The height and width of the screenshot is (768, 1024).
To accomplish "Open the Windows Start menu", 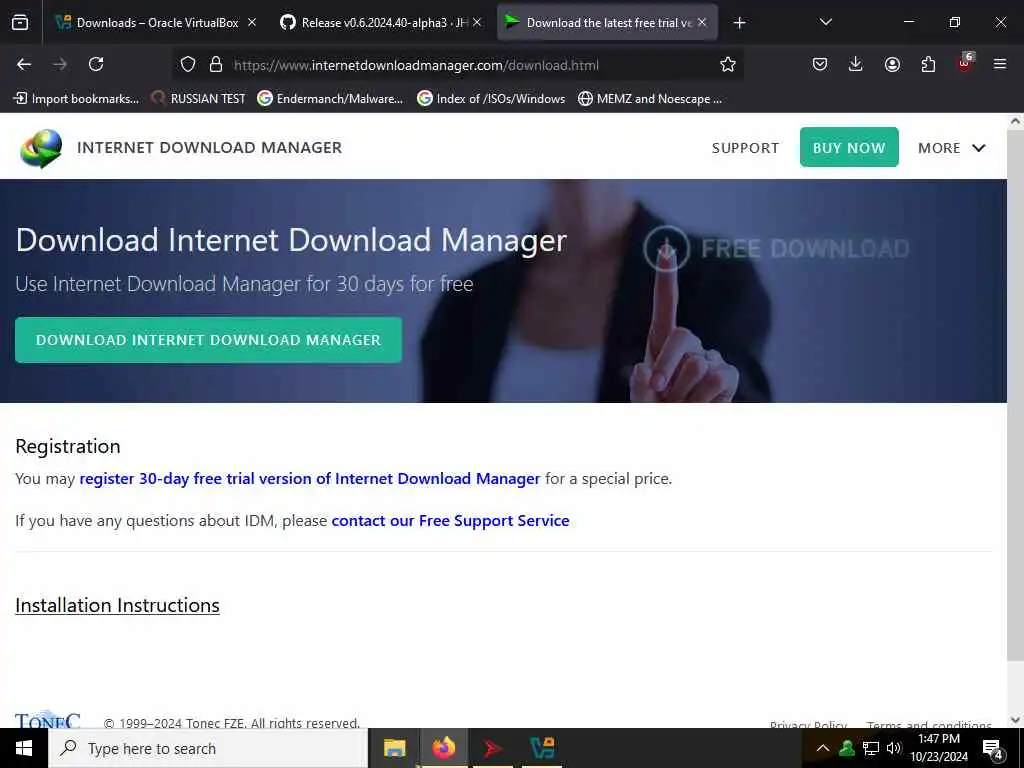I will 24,748.
